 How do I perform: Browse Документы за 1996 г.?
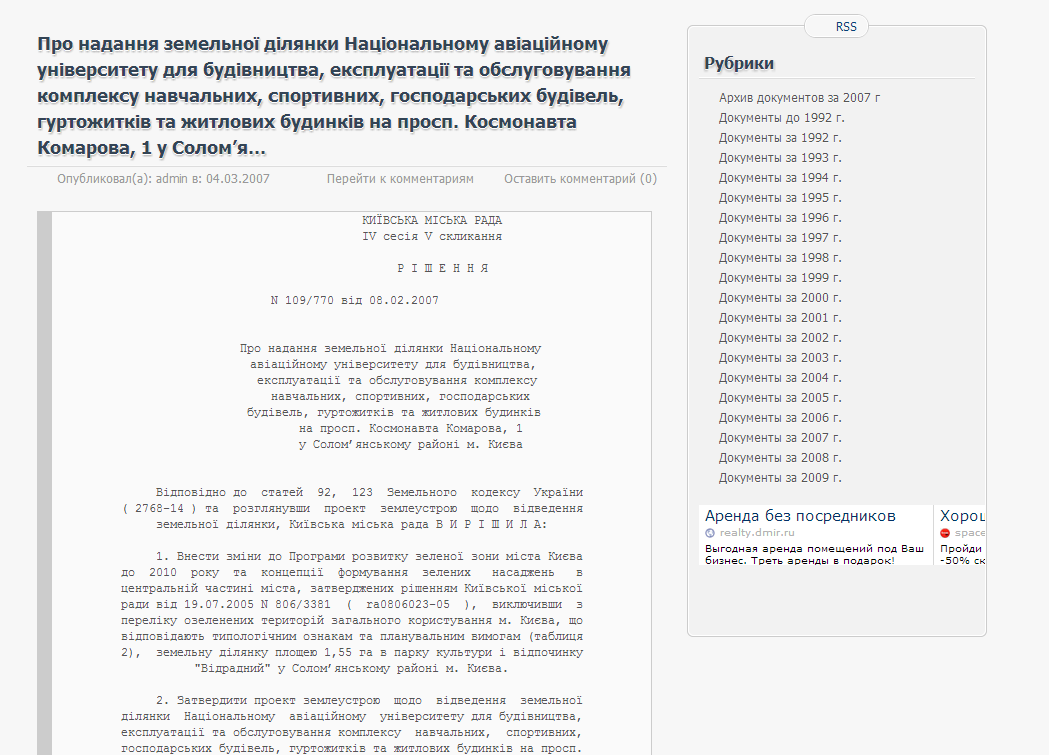780,218
